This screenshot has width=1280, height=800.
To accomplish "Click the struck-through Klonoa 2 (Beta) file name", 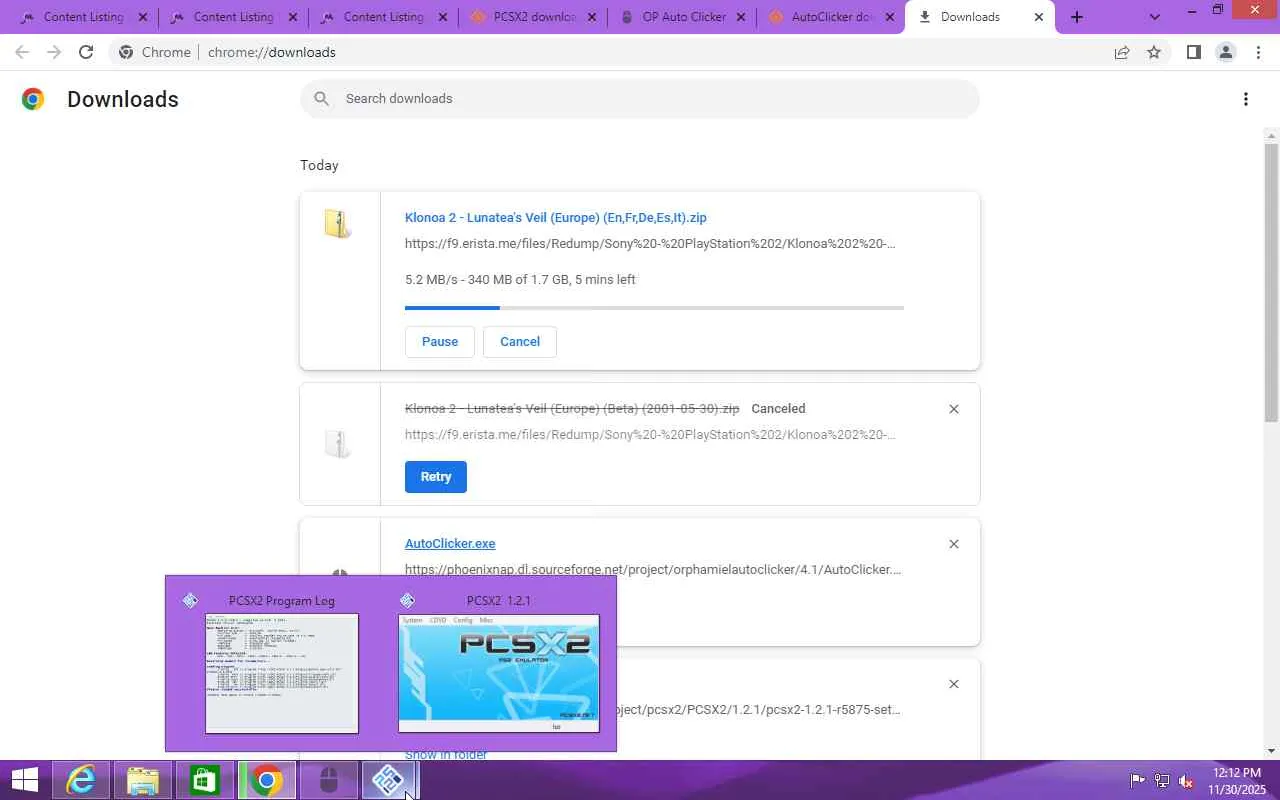I will (572, 409).
